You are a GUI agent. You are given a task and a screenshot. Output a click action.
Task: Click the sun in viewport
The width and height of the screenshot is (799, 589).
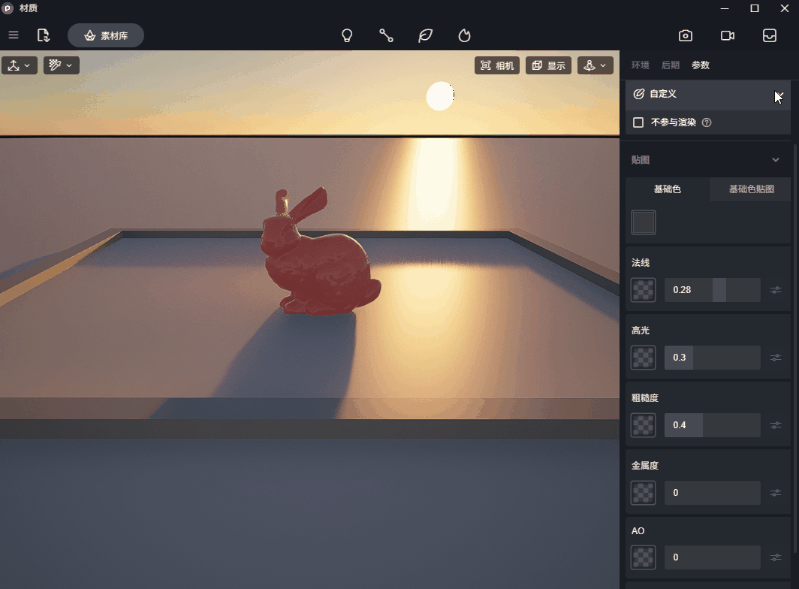(440, 96)
